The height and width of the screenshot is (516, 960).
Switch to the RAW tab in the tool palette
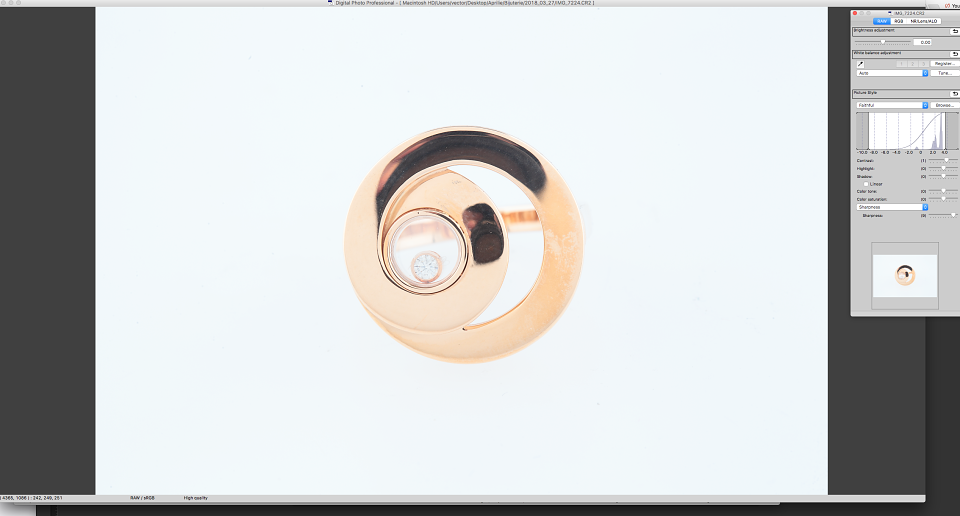(x=882, y=21)
